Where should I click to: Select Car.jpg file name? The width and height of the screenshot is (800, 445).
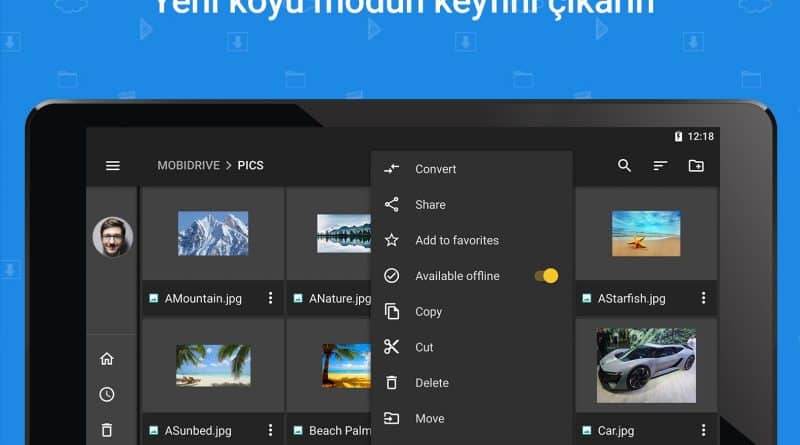(x=616, y=431)
